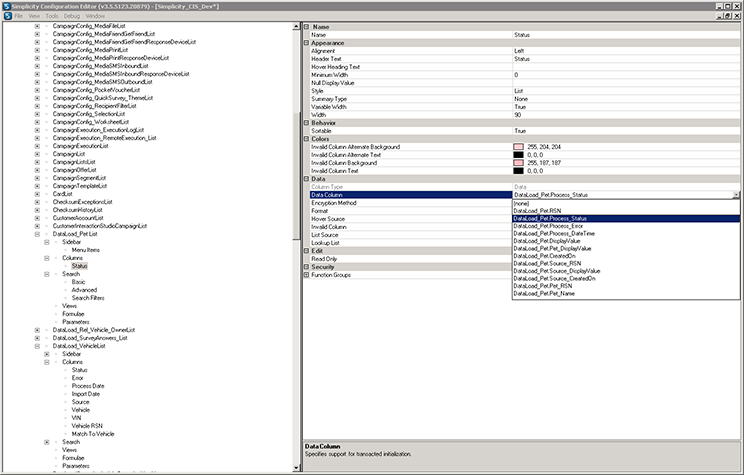Collapse the Columns node under DataLoad_Pet List

(x=46, y=258)
